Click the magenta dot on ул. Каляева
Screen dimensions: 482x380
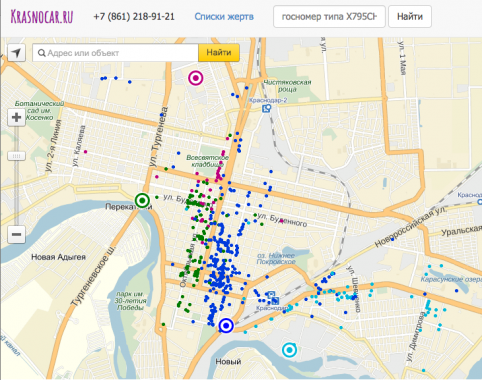tap(86, 152)
